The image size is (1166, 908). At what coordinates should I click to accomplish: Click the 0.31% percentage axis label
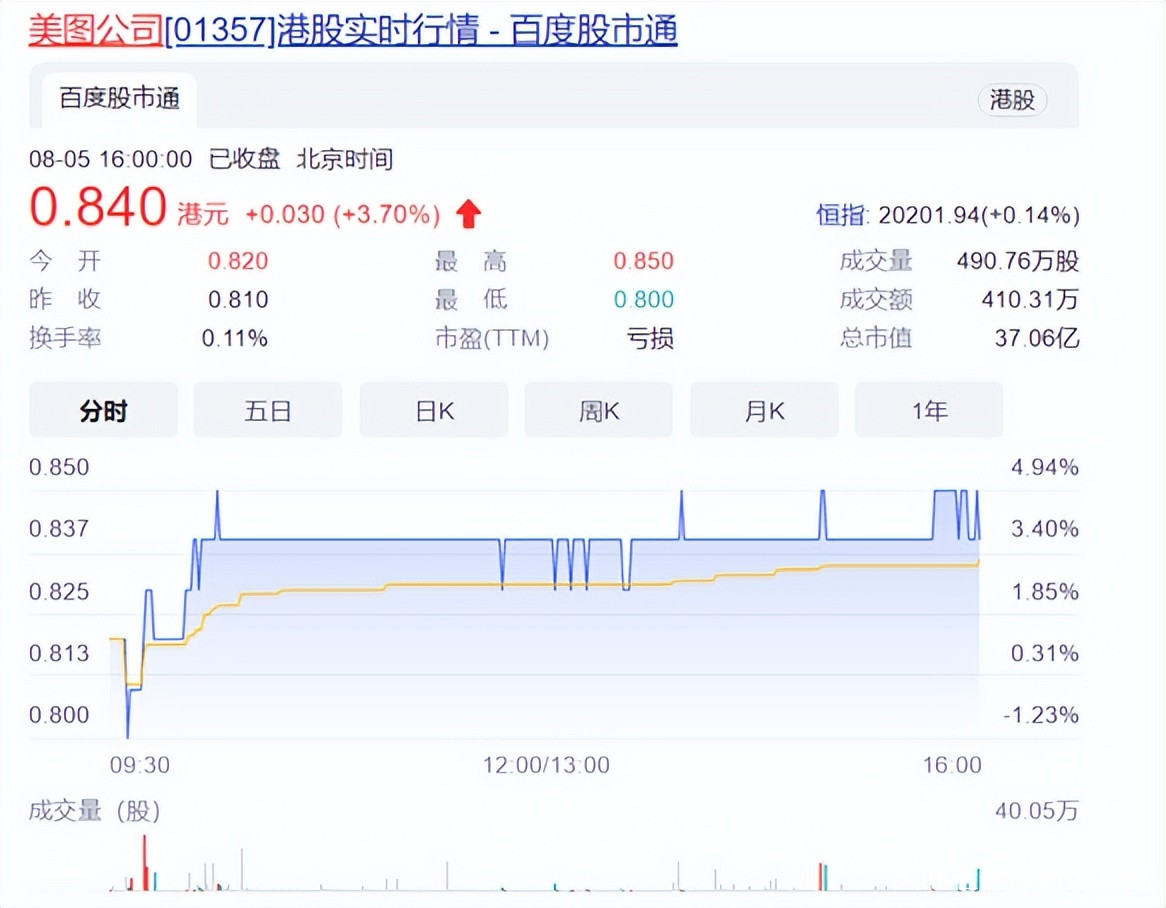pos(1045,653)
